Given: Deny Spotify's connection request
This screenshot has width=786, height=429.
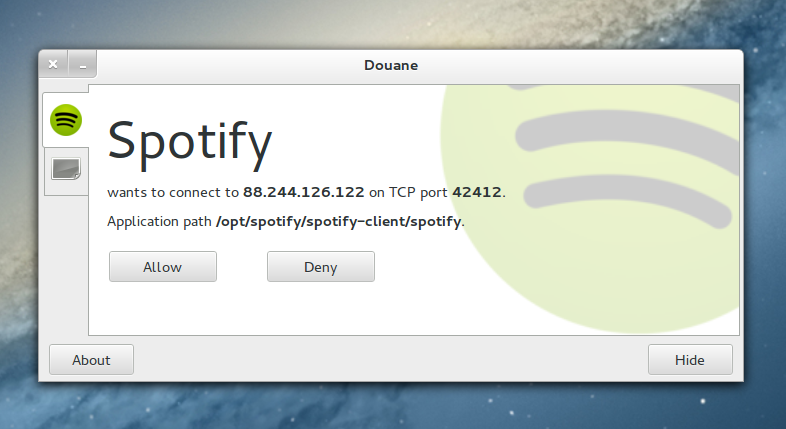Looking at the screenshot, I should (x=321, y=267).
